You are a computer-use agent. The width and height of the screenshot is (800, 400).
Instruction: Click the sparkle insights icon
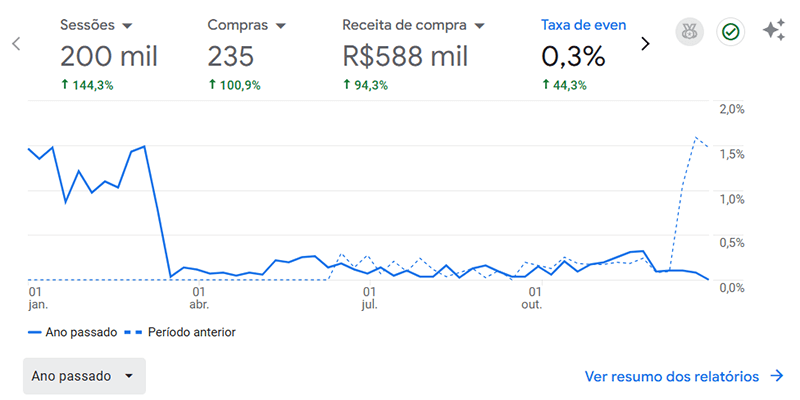(774, 31)
